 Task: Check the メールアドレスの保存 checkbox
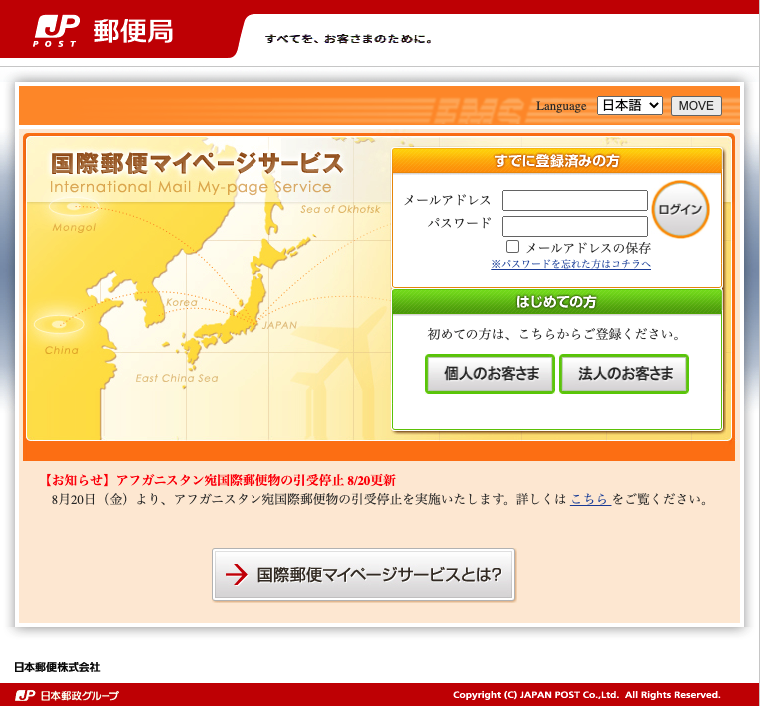[x=512, y=247]
